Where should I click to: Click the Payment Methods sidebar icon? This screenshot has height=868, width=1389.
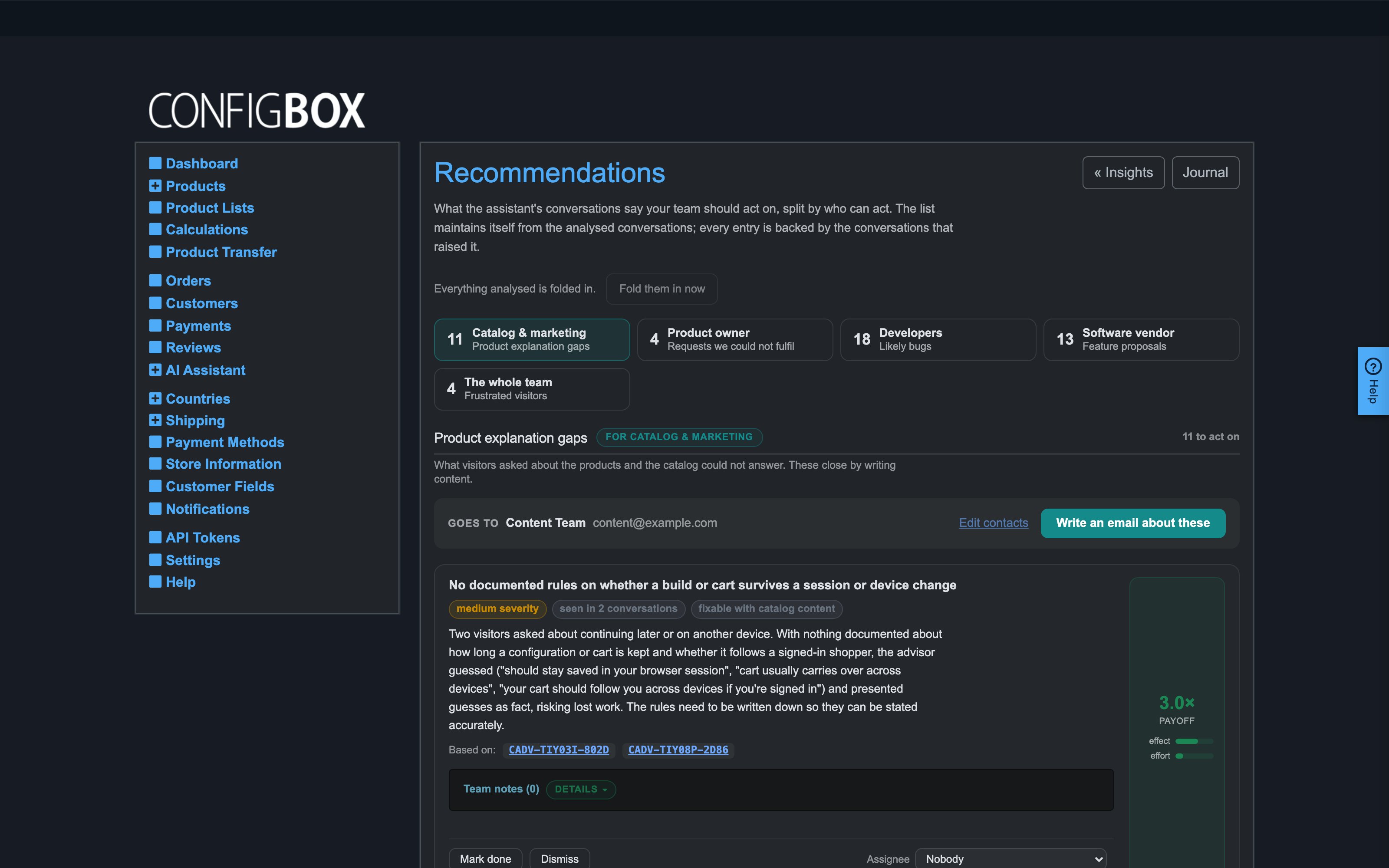(155, 441)
